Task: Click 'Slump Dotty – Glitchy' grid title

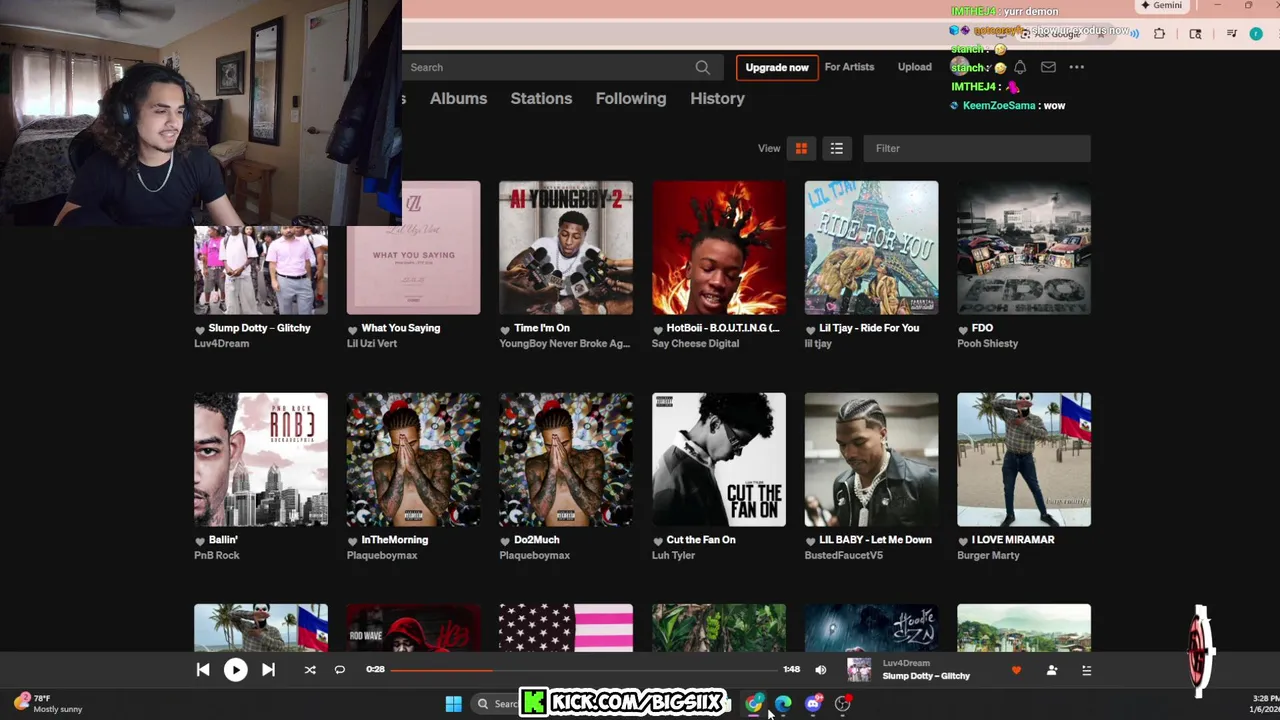Action: [x=259, y=328]
